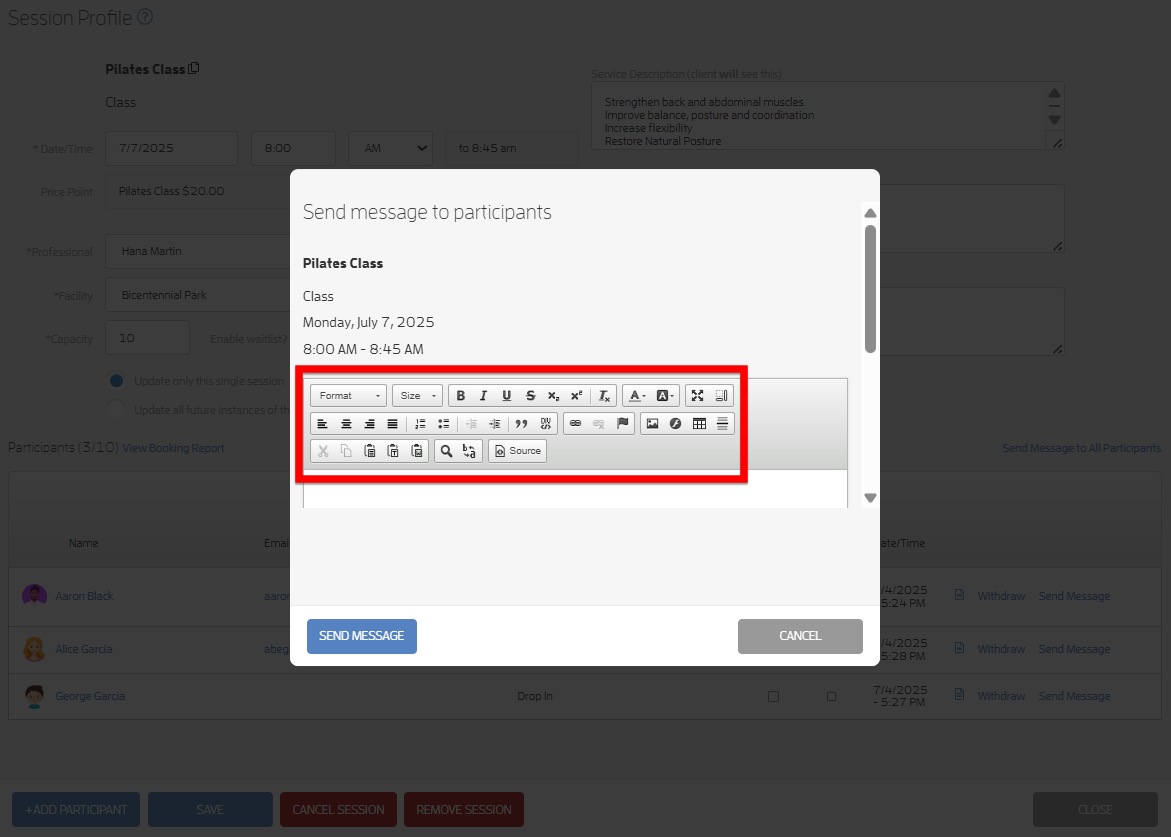Click Paste from Word icon

[x=417, y=451]
